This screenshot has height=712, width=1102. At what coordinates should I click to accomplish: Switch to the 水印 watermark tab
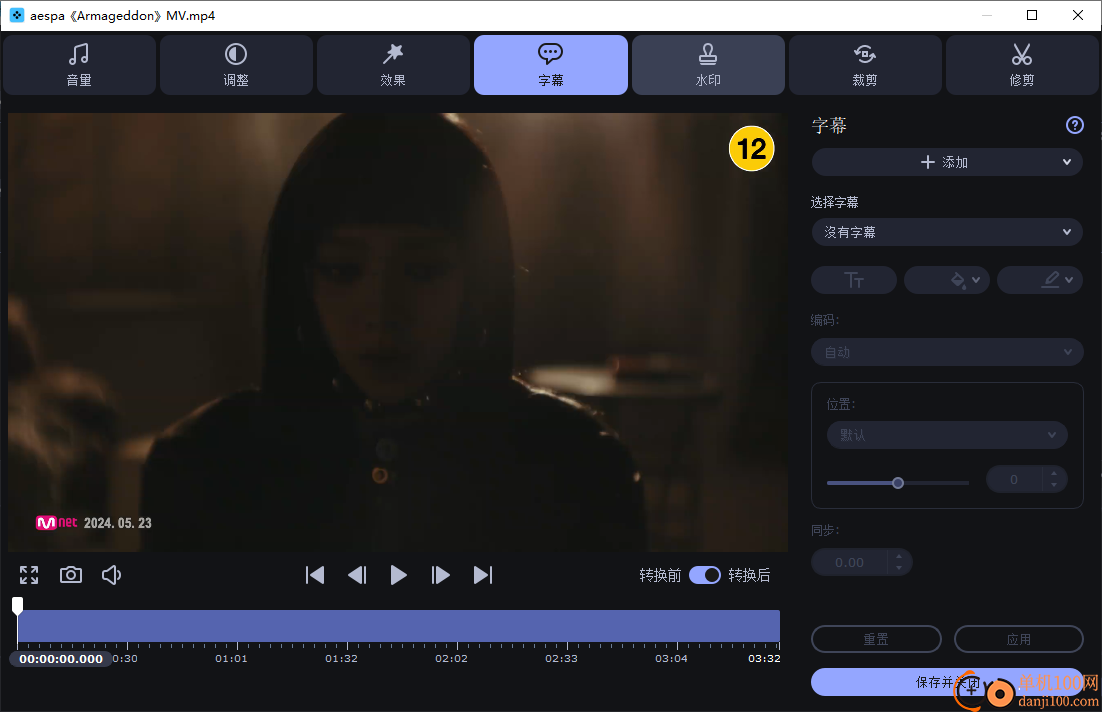click(708, 65)
